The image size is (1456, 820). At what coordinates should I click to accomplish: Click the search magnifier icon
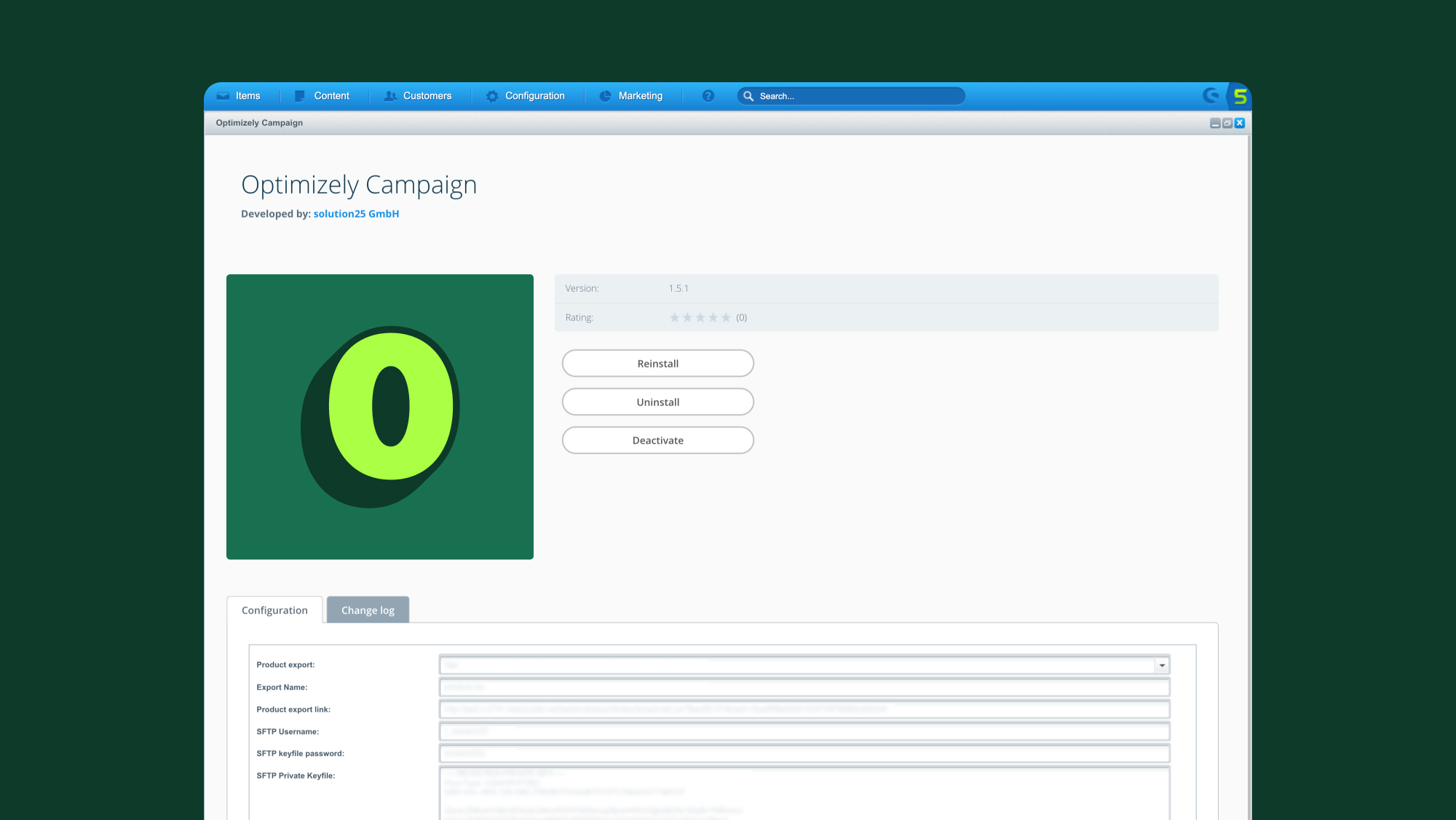click(748, 96)
